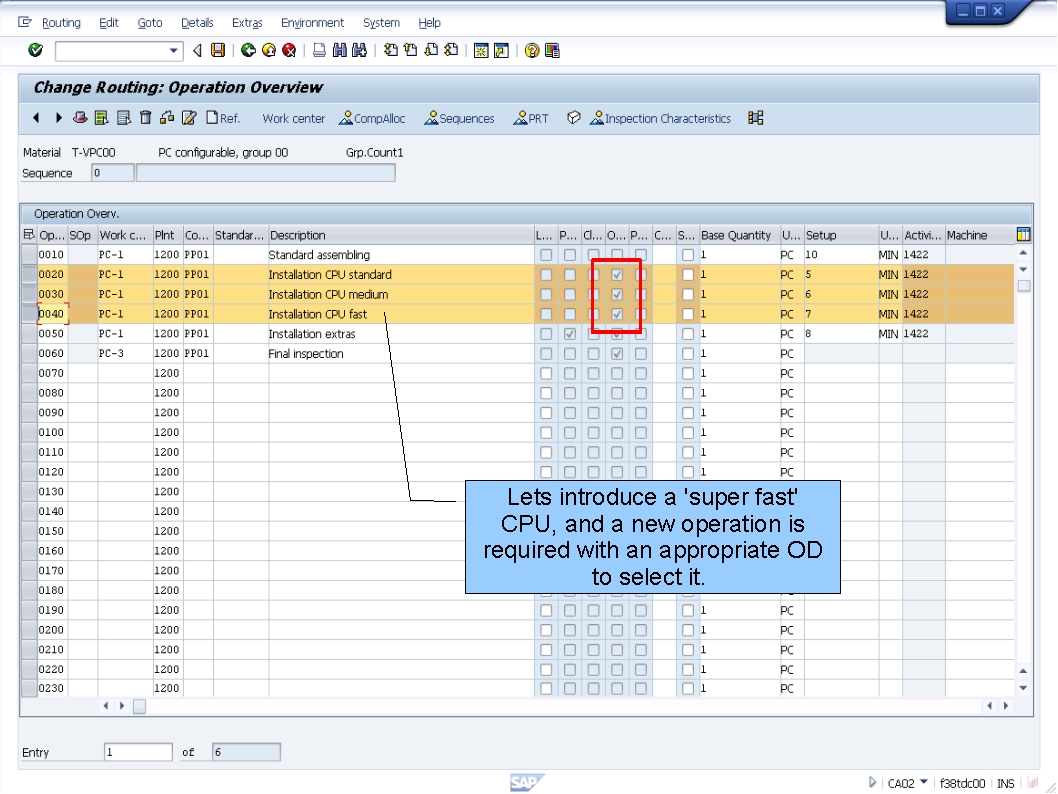1058x794 pixels.
Task: Click the Back navigation arrow icon
Action: (x=249, y=50)
